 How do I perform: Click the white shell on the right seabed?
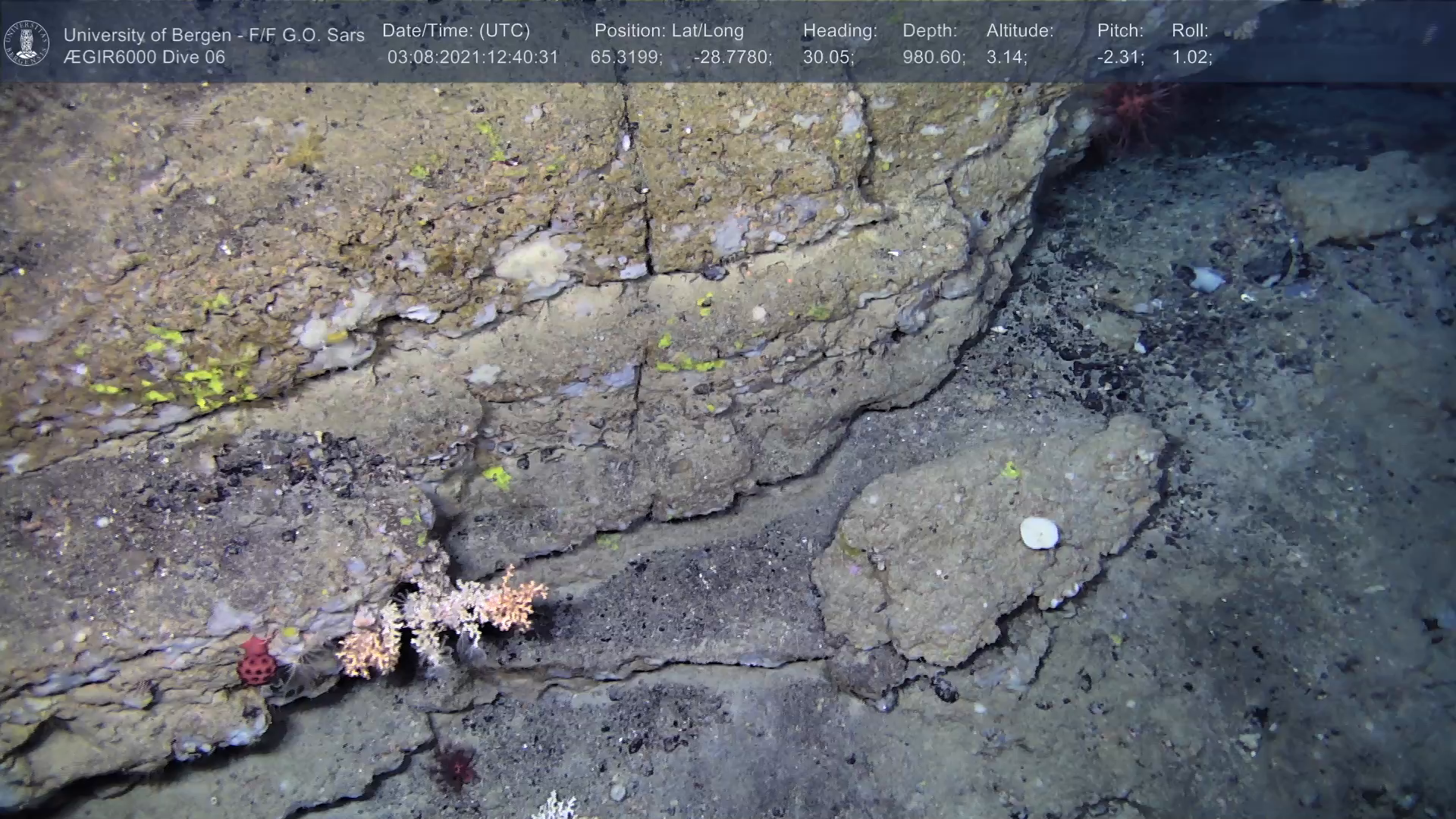click(x=1207, y=280)
